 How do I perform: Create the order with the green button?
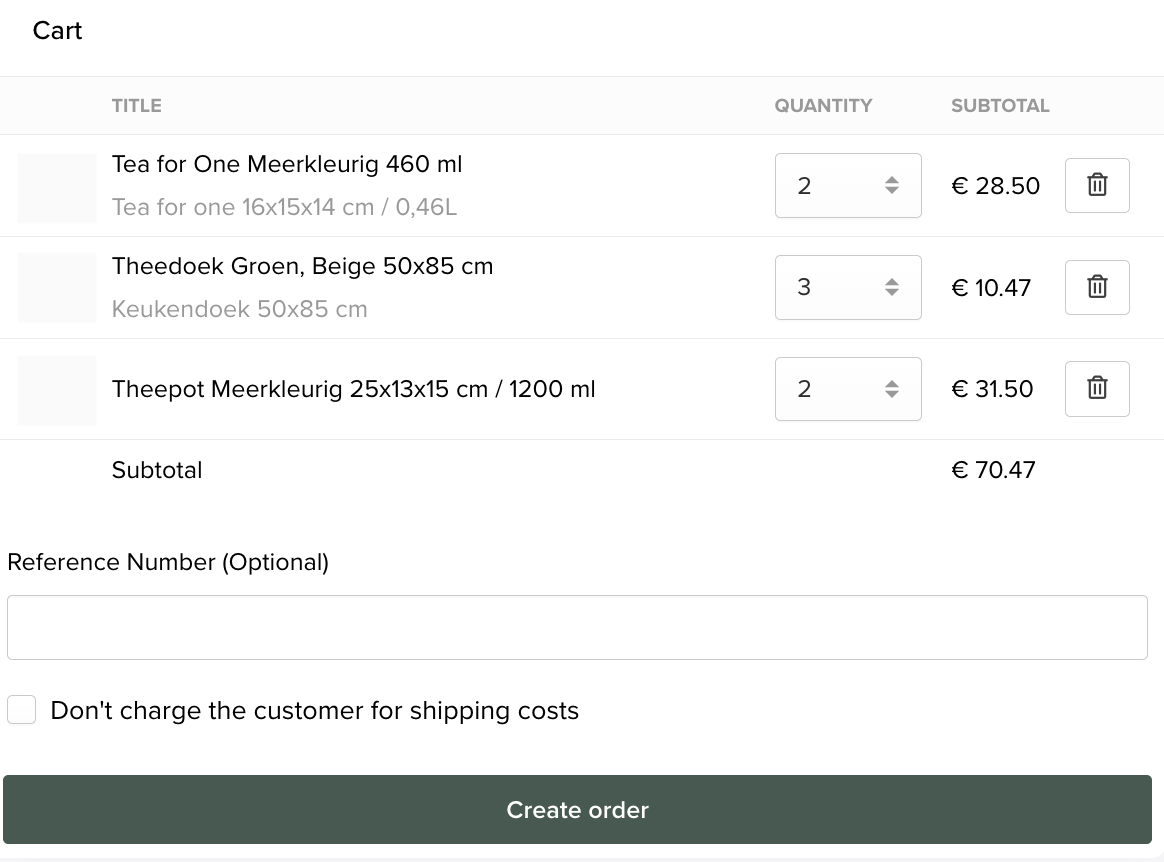(x=578, y=809)
